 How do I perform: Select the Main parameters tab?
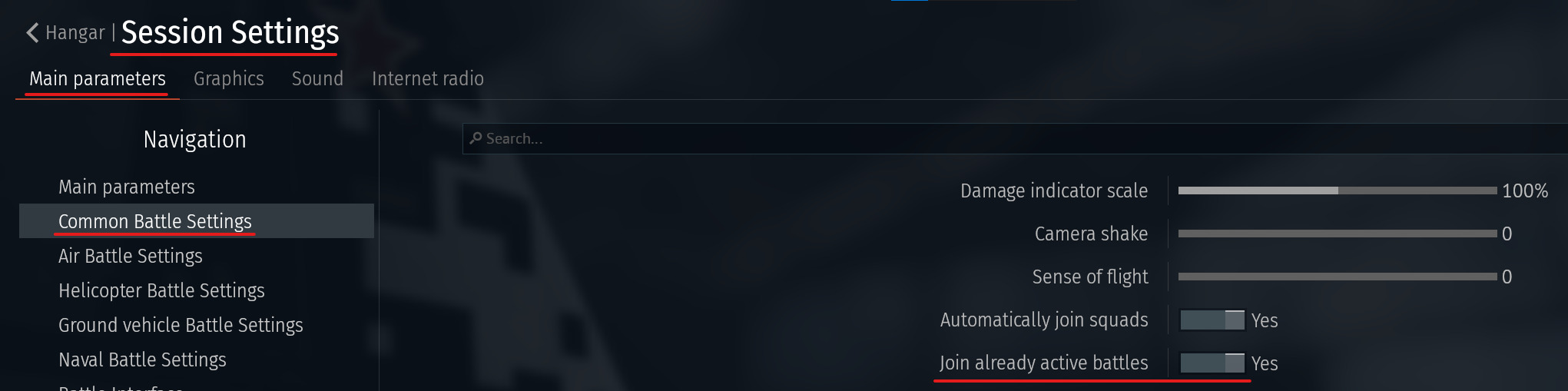[x=98, y=78]
